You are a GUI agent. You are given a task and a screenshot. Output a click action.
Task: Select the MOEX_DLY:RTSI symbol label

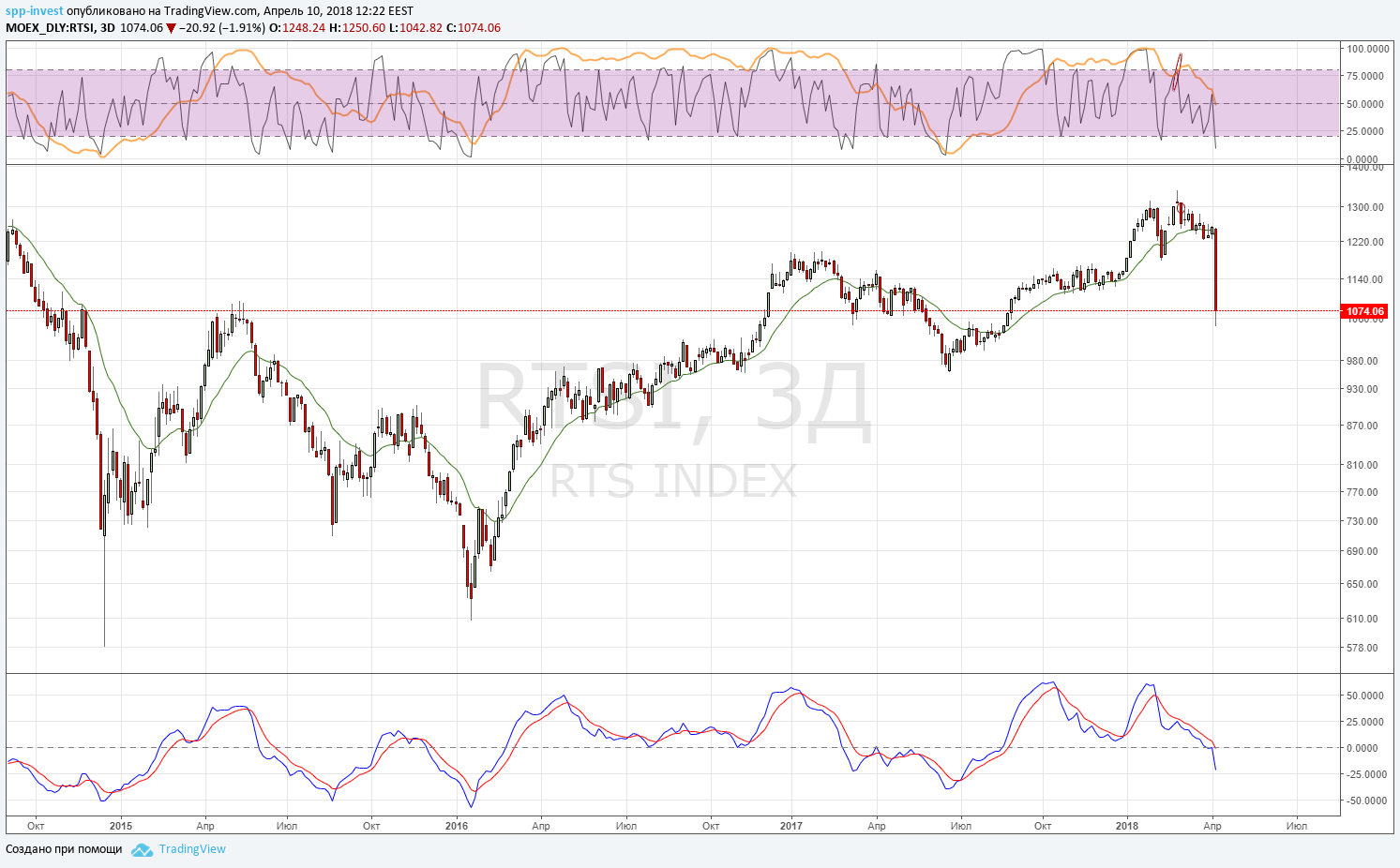coord(50,28)
